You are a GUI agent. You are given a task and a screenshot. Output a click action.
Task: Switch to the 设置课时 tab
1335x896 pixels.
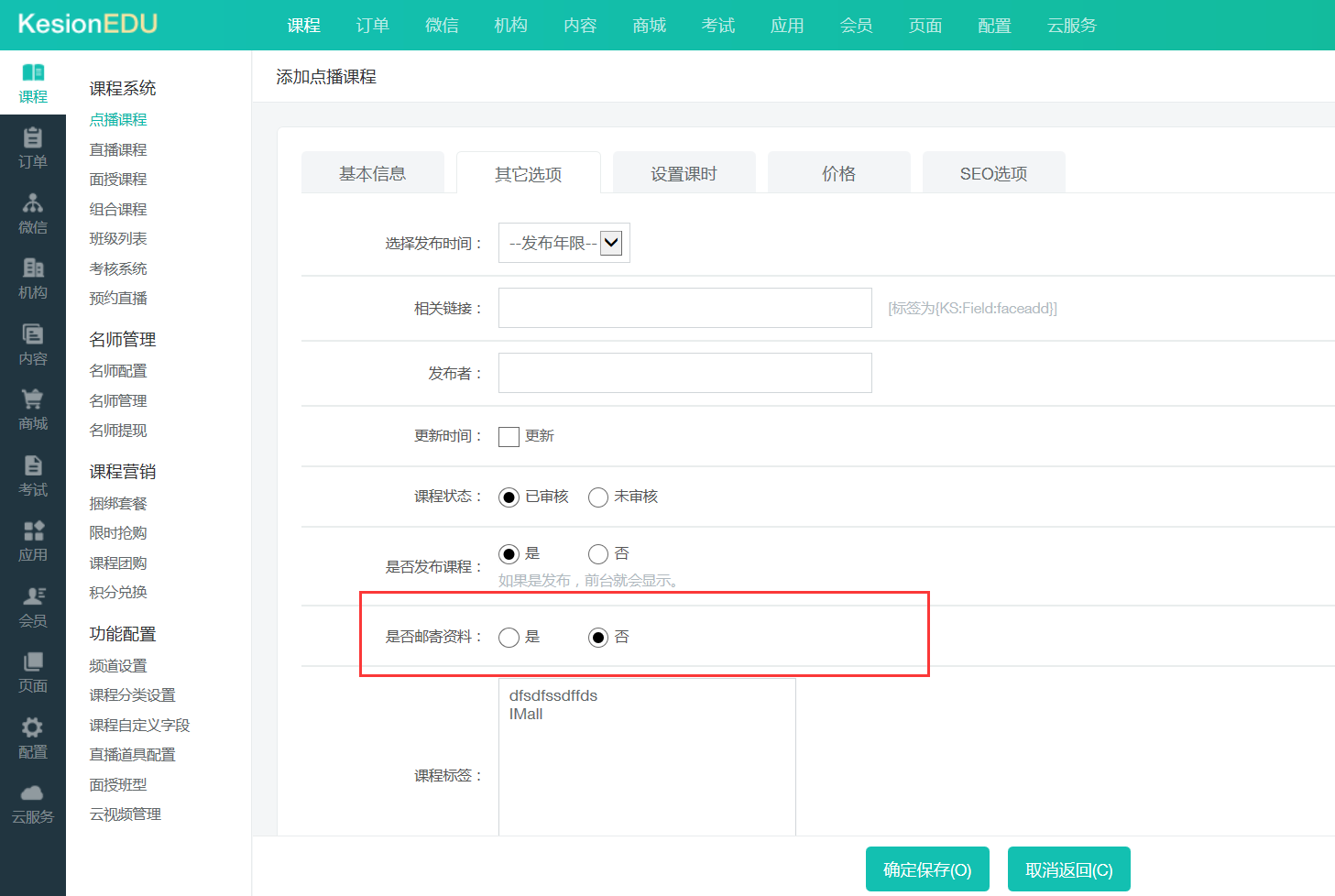pos(684,174)
